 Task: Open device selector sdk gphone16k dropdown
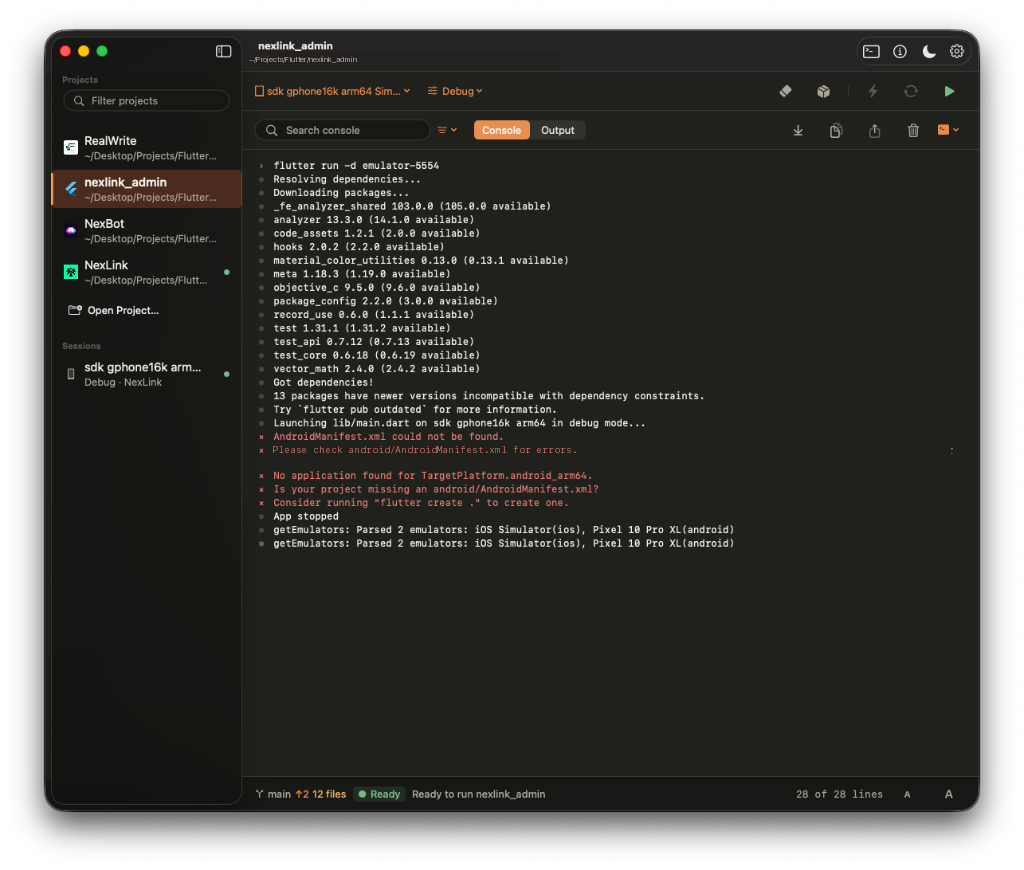[332, 91]
